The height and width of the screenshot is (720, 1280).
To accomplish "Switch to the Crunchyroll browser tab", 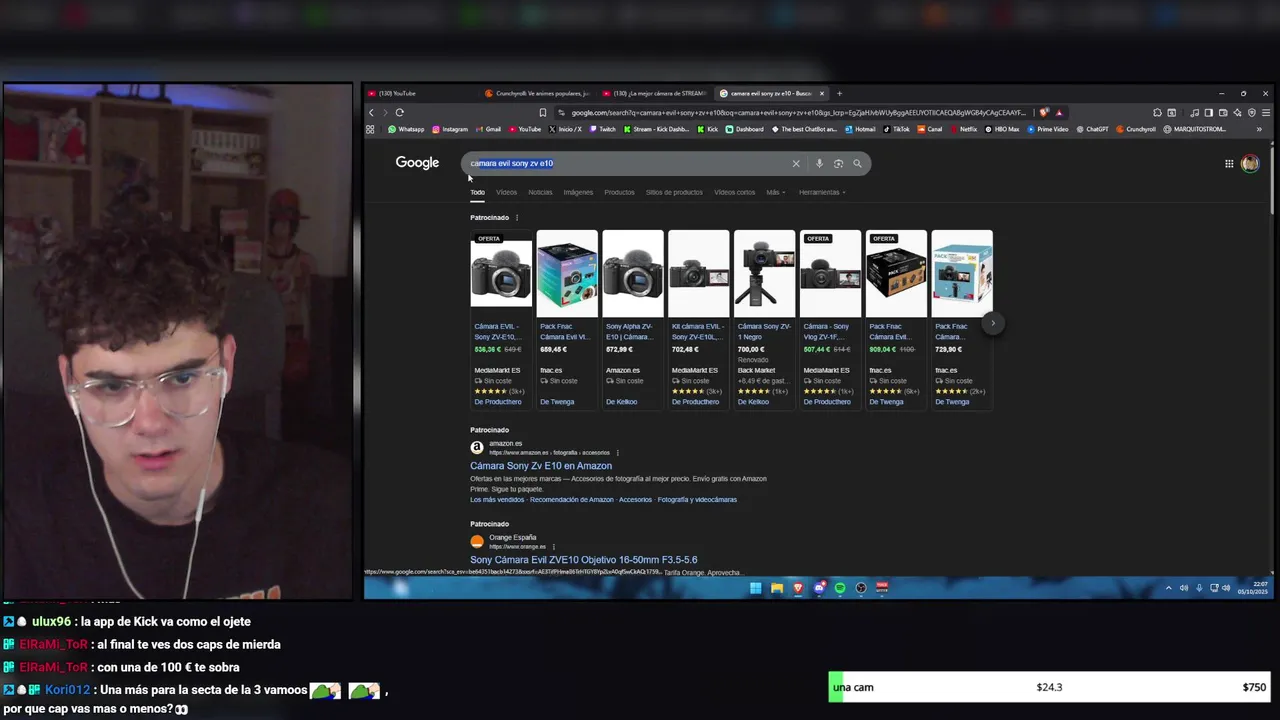I will pos(540,93).
